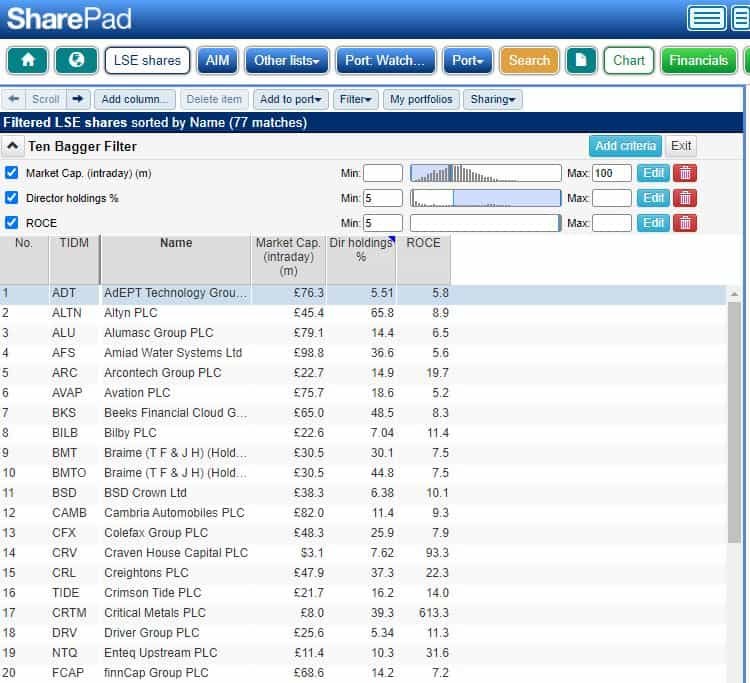Click the scrollbar up arrow in table
Image resolution: width=750 pixels, height=683 pixels.
[734, 295]
